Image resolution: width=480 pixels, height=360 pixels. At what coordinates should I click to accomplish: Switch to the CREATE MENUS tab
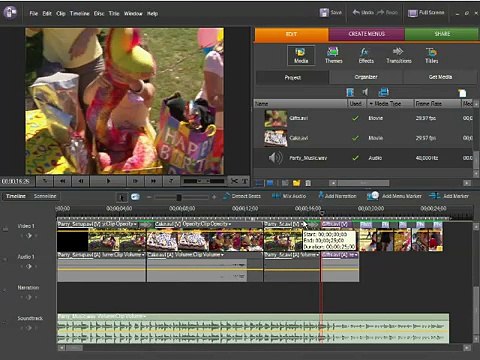tap(366, 34)
